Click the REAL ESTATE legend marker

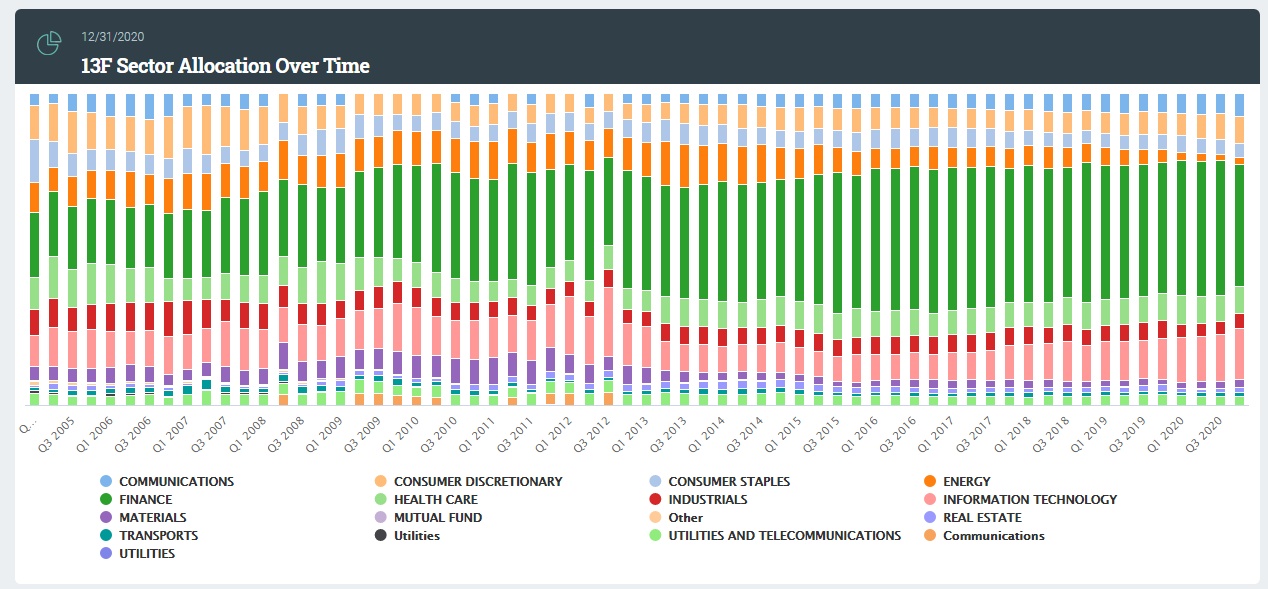[930, 518]
